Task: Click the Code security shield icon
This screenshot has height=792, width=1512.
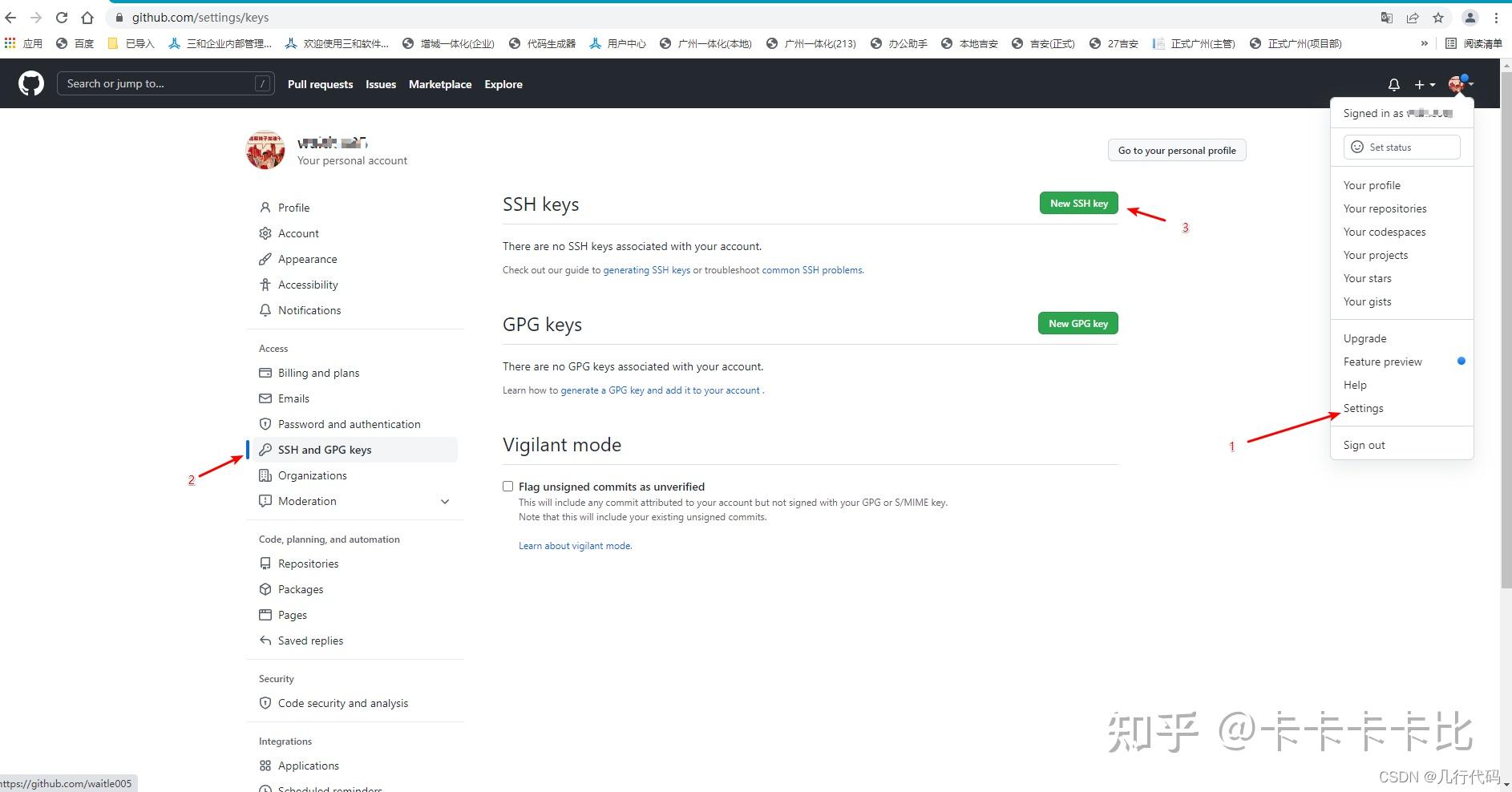Action: pyautogui.click(x=265, y=703)
